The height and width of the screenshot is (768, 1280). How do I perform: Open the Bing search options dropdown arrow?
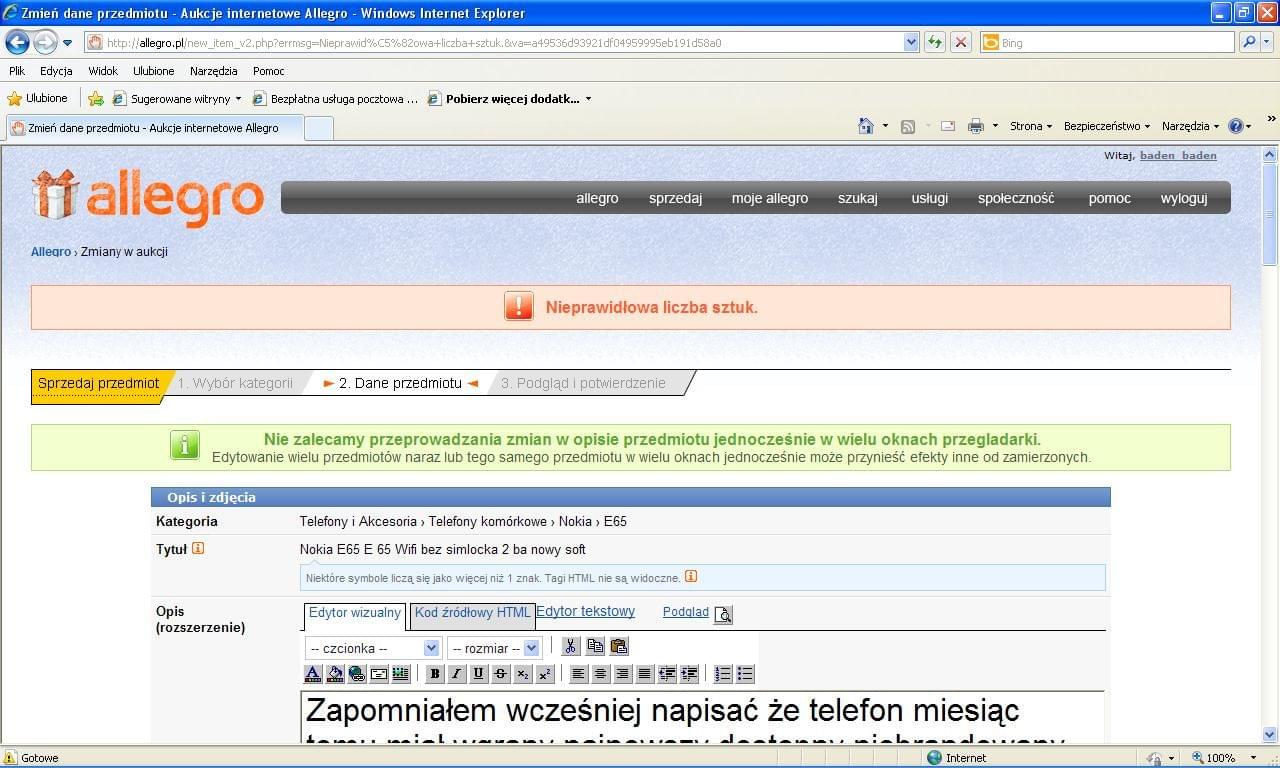coord(1269,42)
